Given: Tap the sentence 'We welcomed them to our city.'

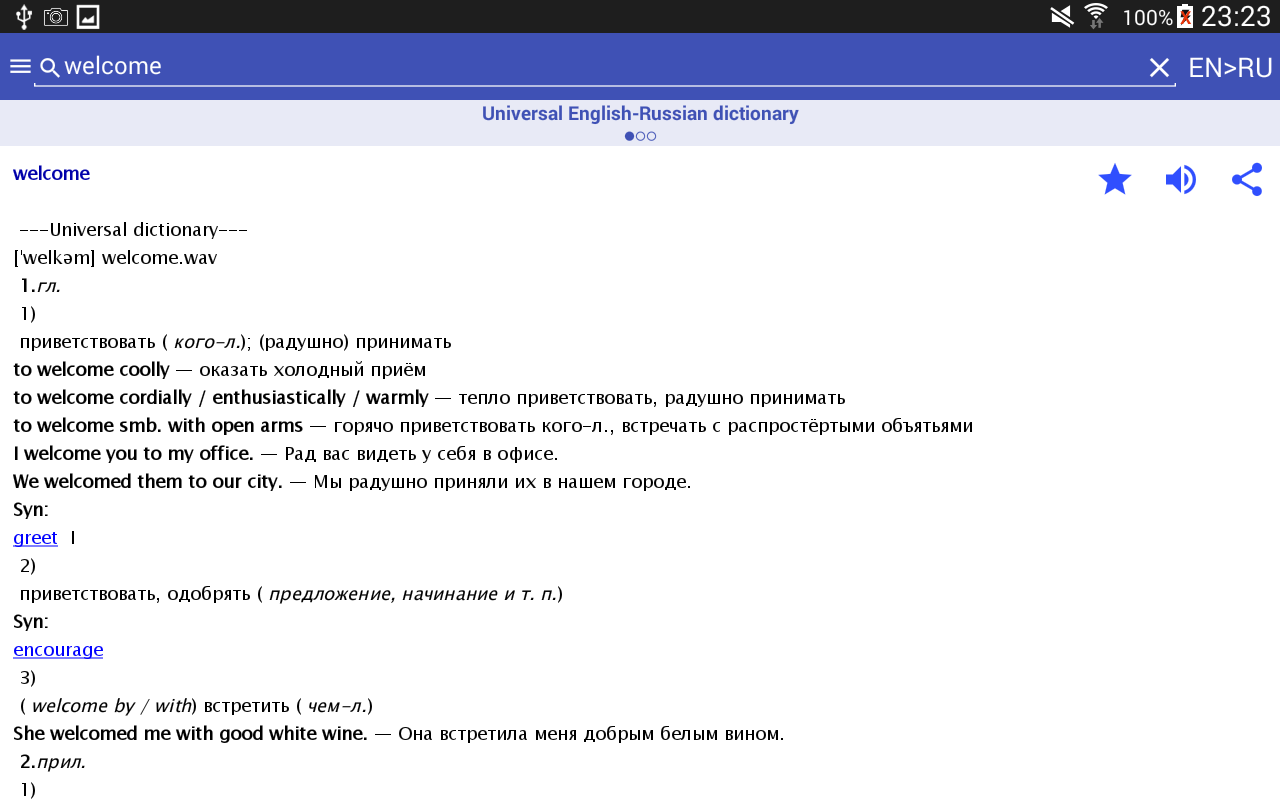Looking at the screenshot, I should coord(148,482).
